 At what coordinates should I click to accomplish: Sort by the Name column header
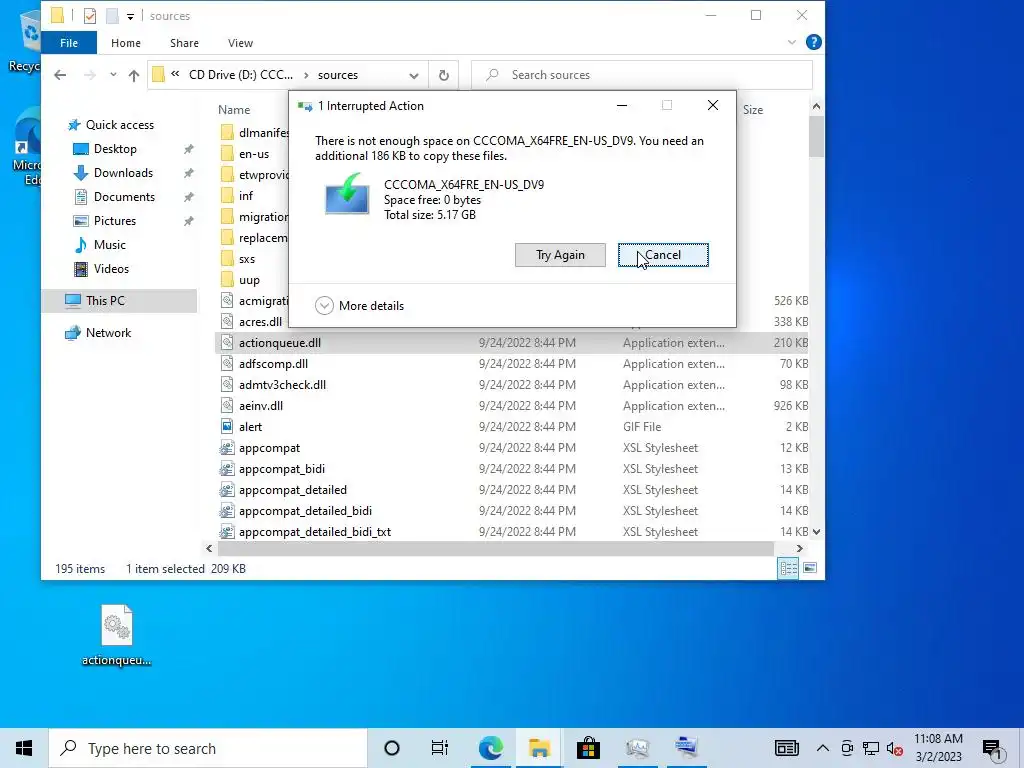pyautogui.click(x=234, y=110)
